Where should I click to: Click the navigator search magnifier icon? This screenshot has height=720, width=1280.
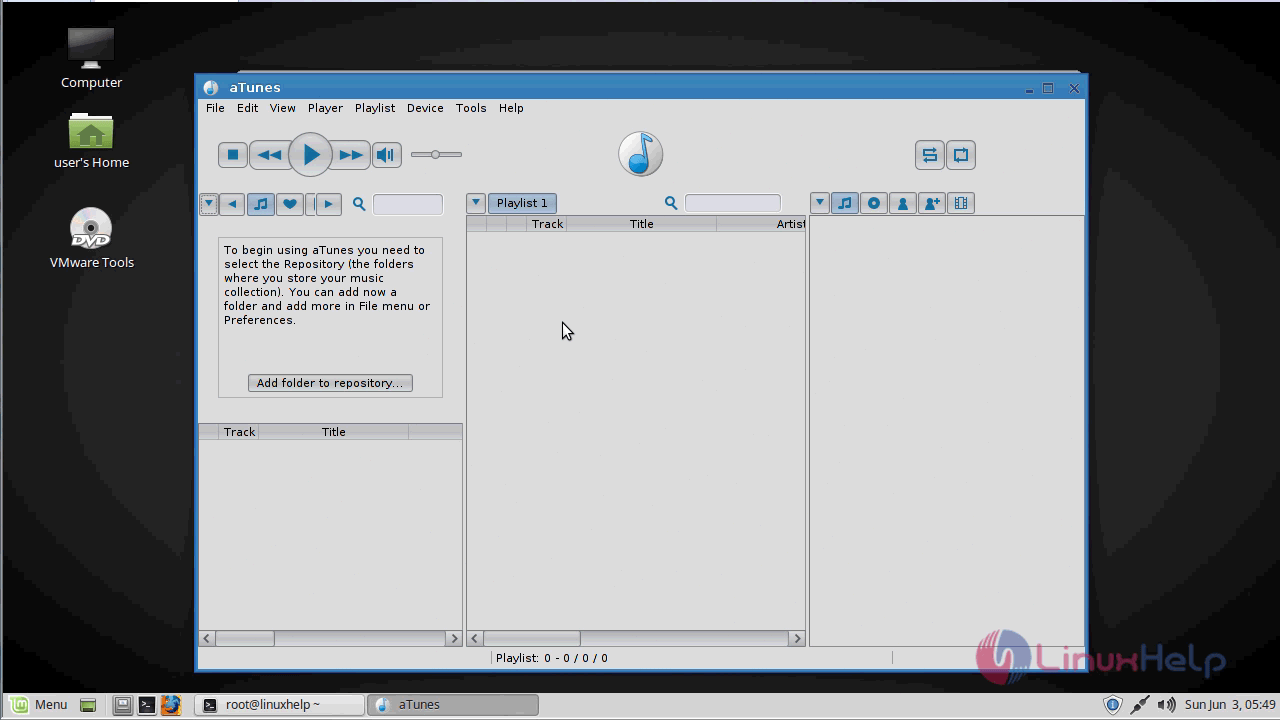(x=359, y=204)
